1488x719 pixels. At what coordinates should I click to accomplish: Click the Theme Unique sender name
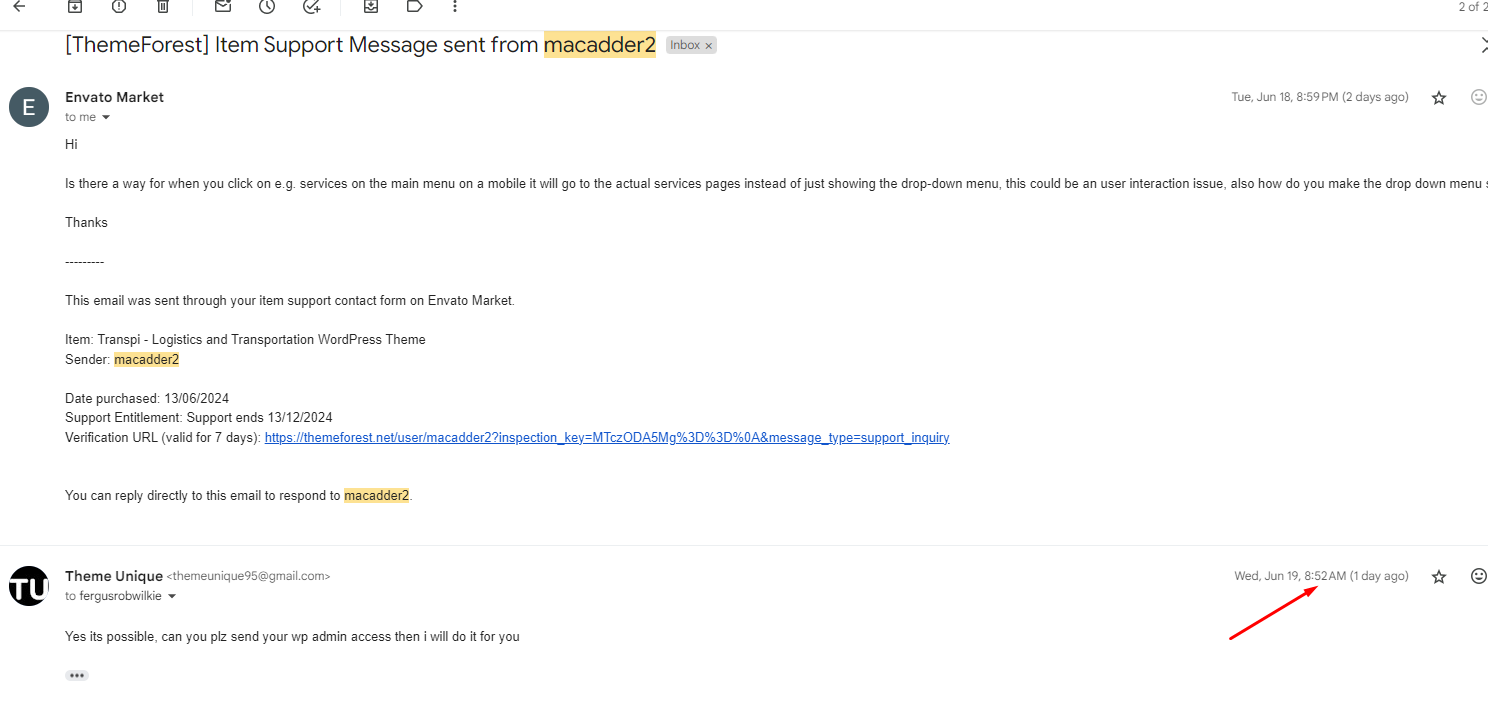[x=114, y=576]
